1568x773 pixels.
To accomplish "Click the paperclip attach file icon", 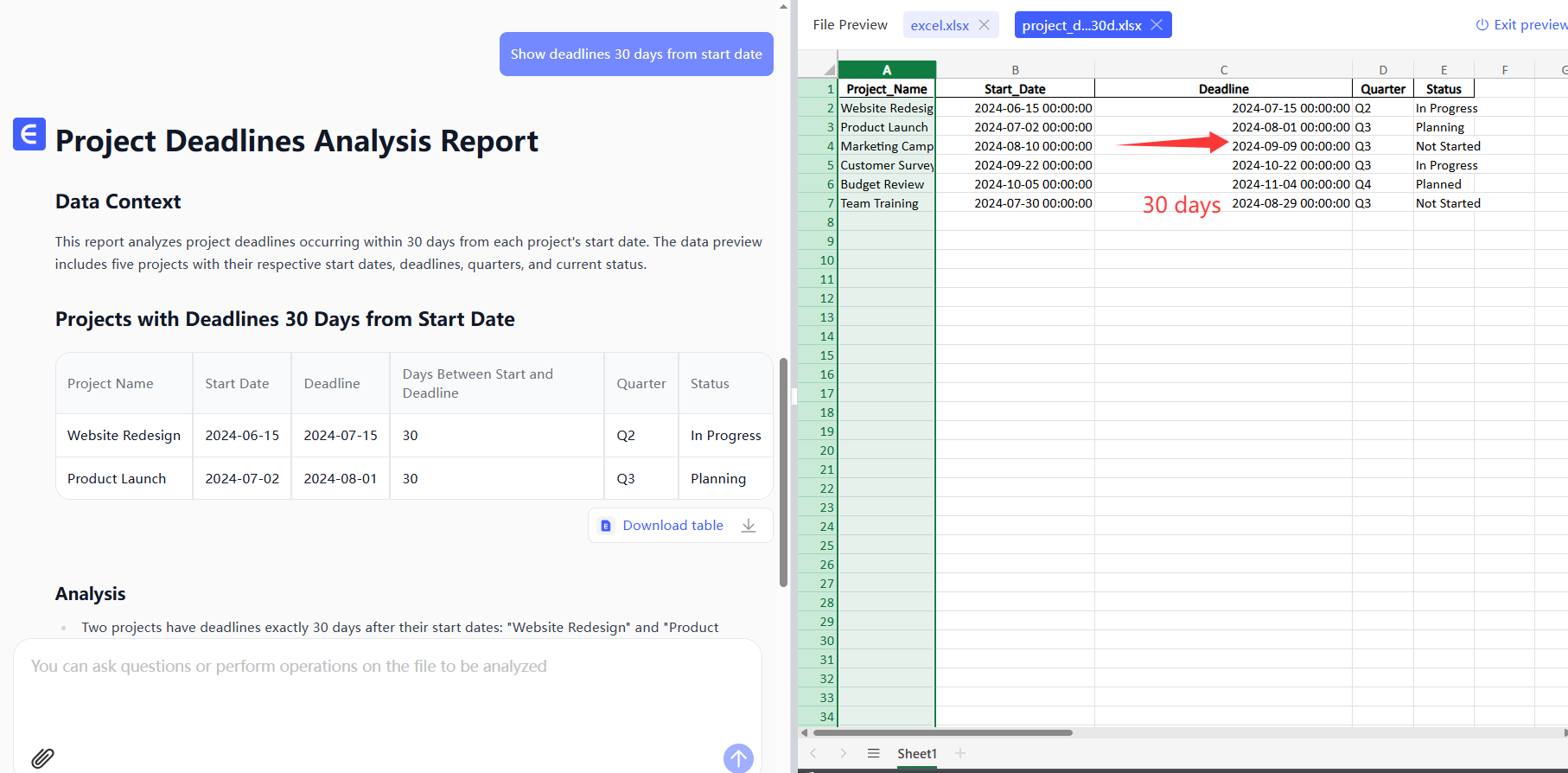I will click(x=42, y=758).
